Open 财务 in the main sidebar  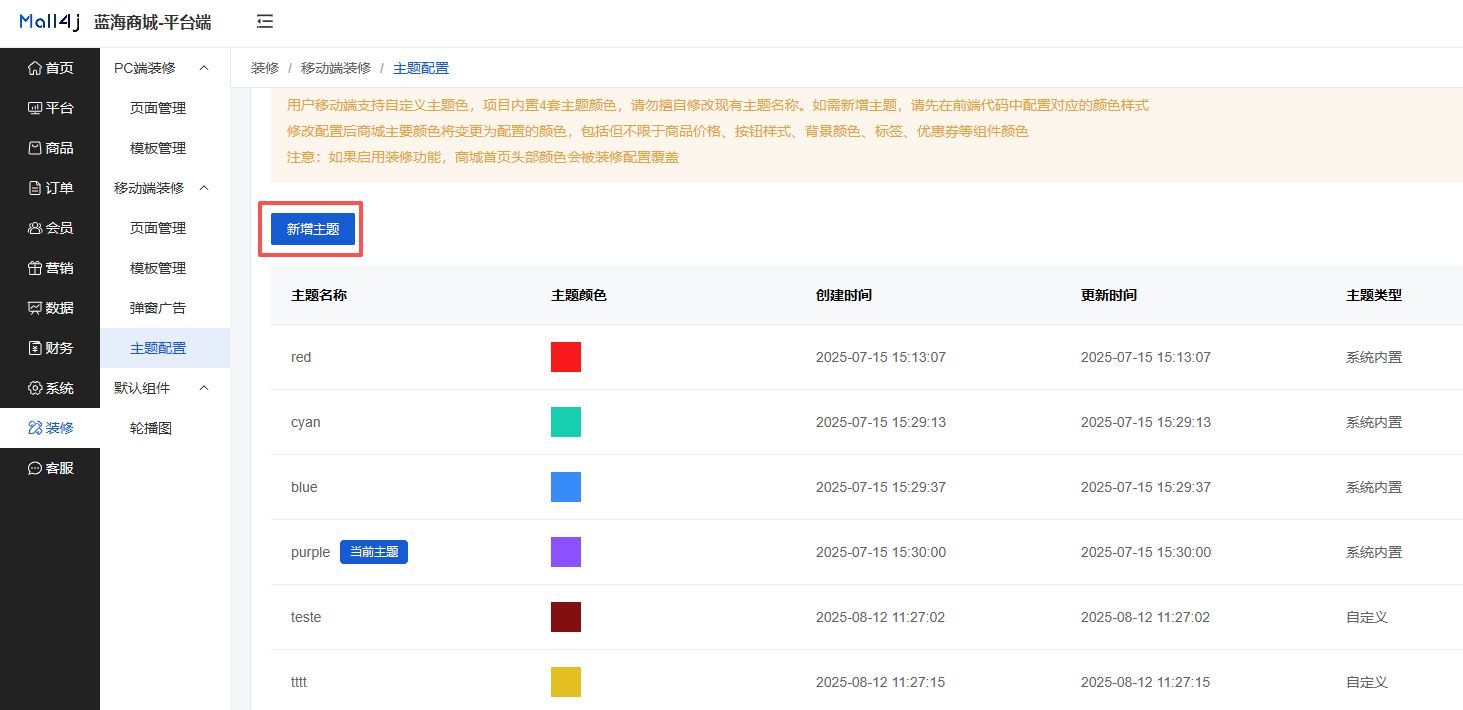tap(50, 348)
